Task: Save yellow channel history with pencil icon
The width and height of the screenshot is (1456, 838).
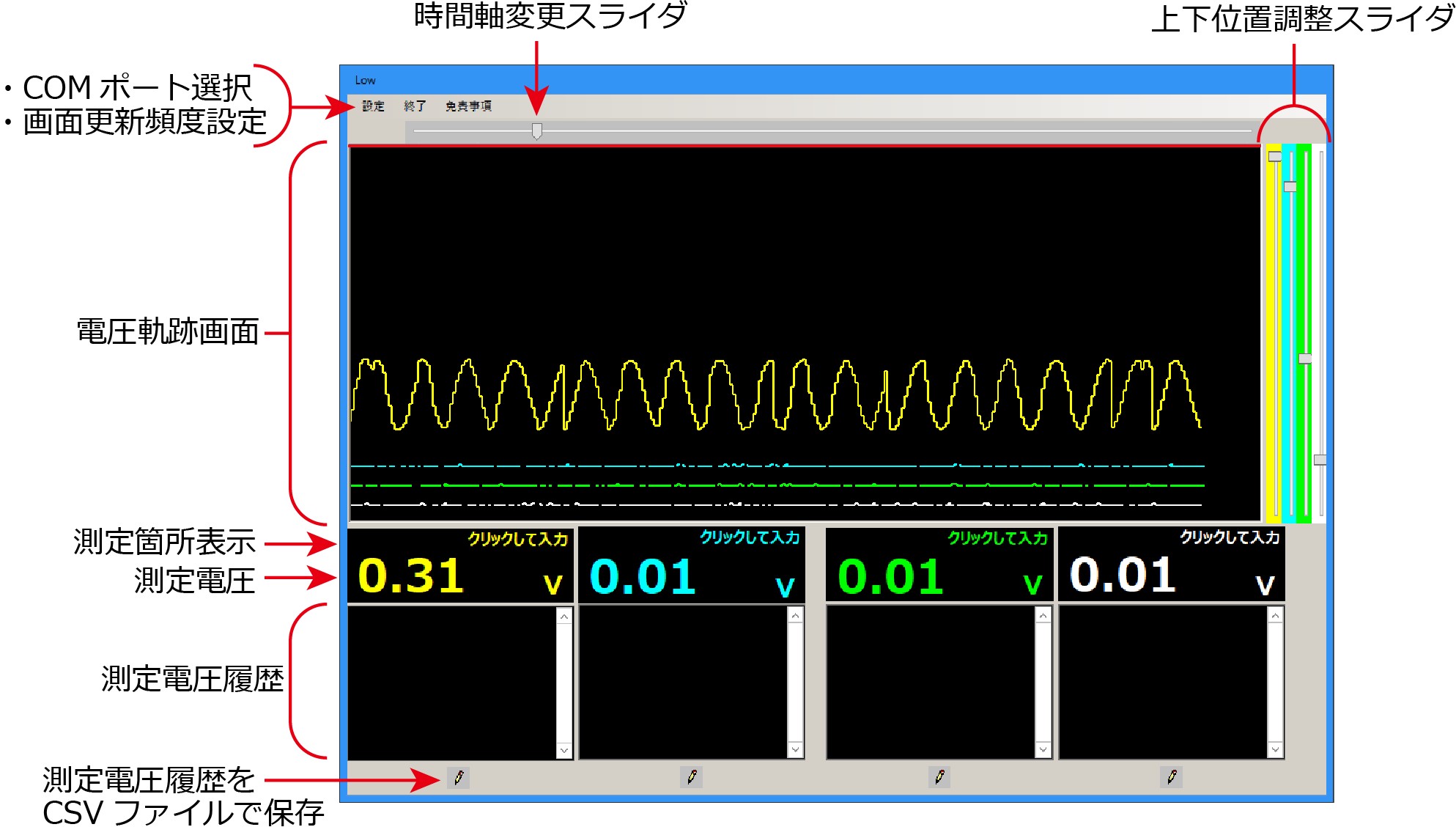Action: point(459,777)
